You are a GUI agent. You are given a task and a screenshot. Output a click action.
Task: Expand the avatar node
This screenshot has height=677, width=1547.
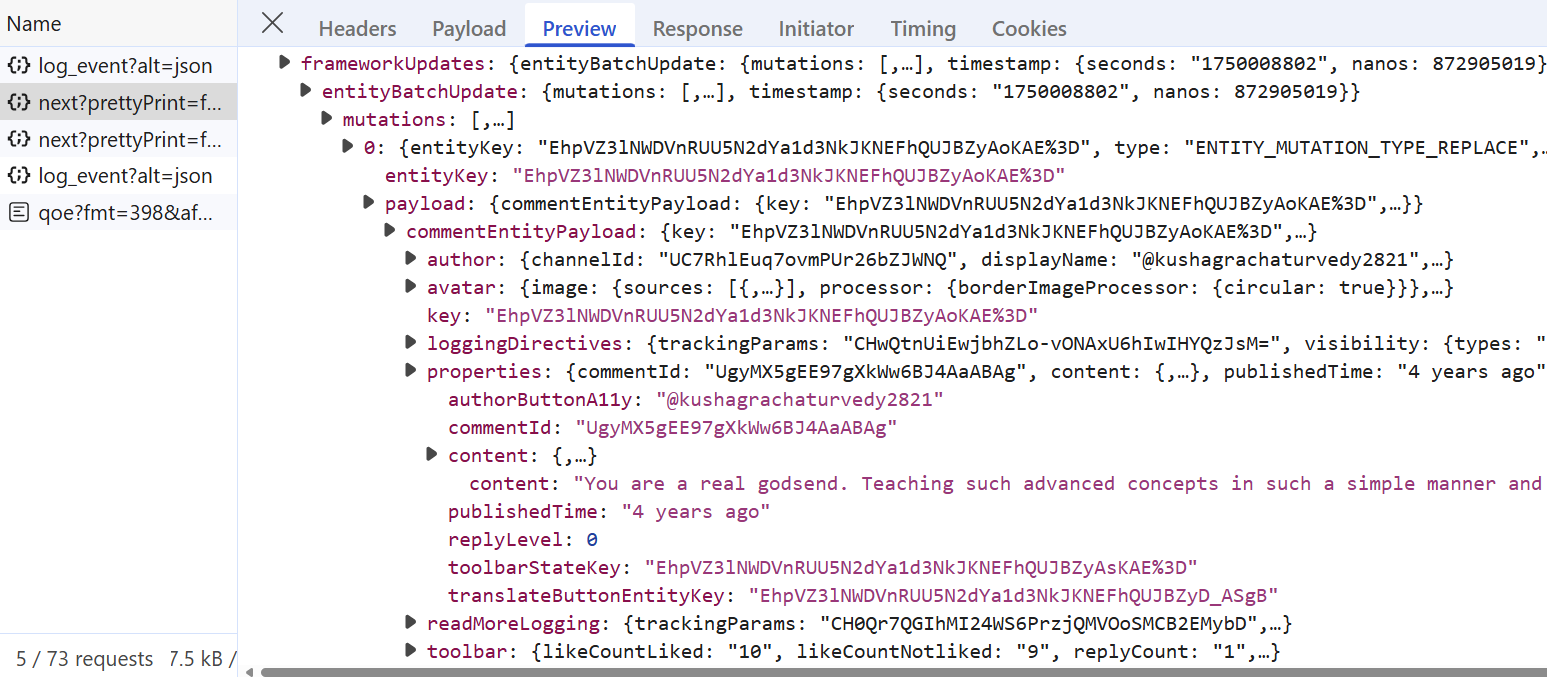pos(411,287)
